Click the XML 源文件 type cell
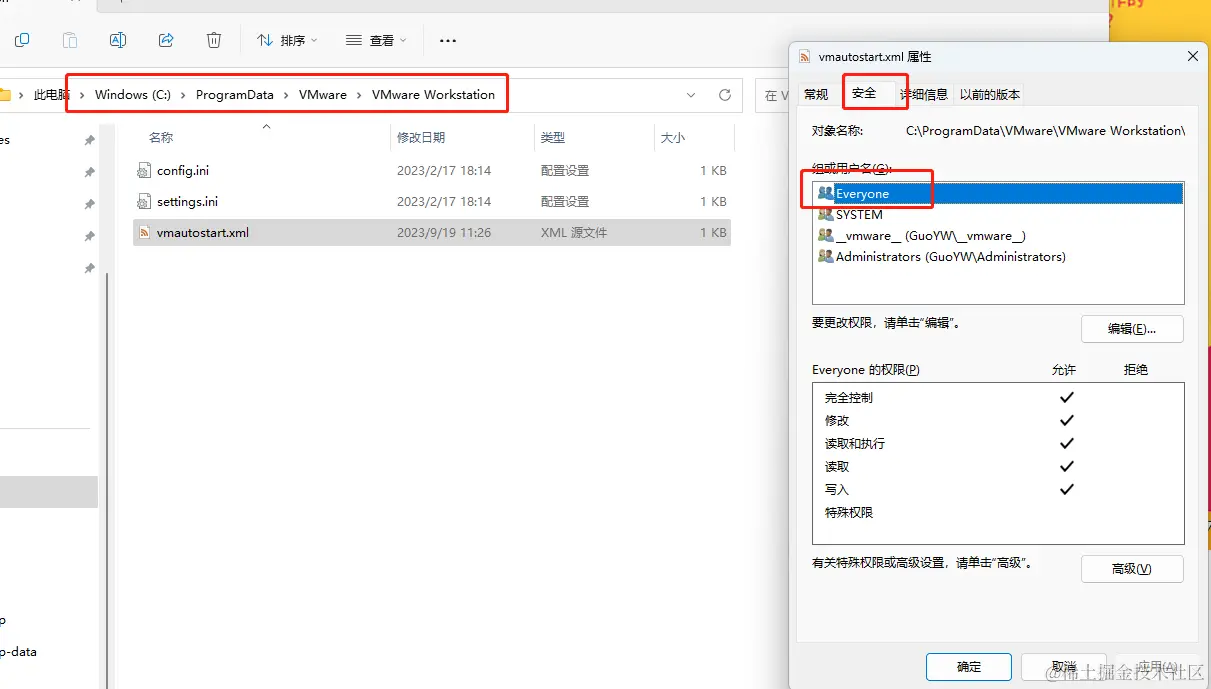 (574, 233)
